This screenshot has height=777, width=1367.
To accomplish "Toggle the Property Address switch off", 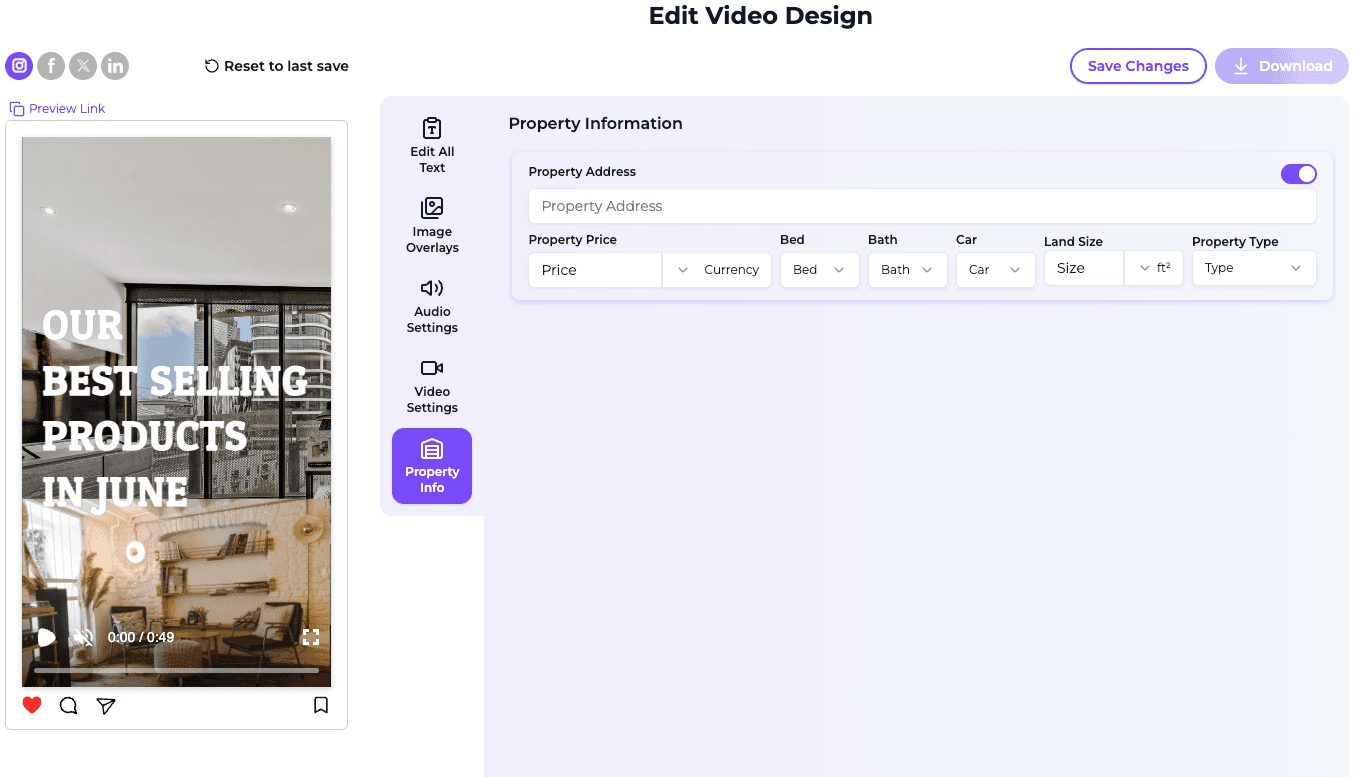I will (x=1299, y=174).
